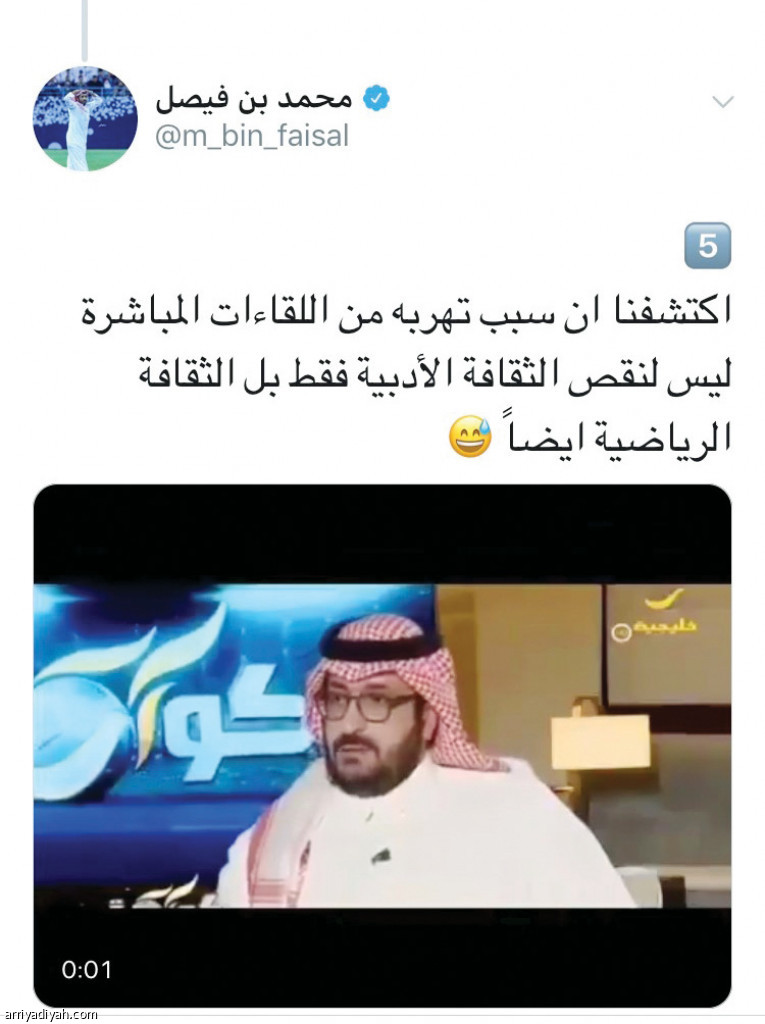Click the display name محمد بن فيصل
765x1024 pixels.
(x=253, y=99)
